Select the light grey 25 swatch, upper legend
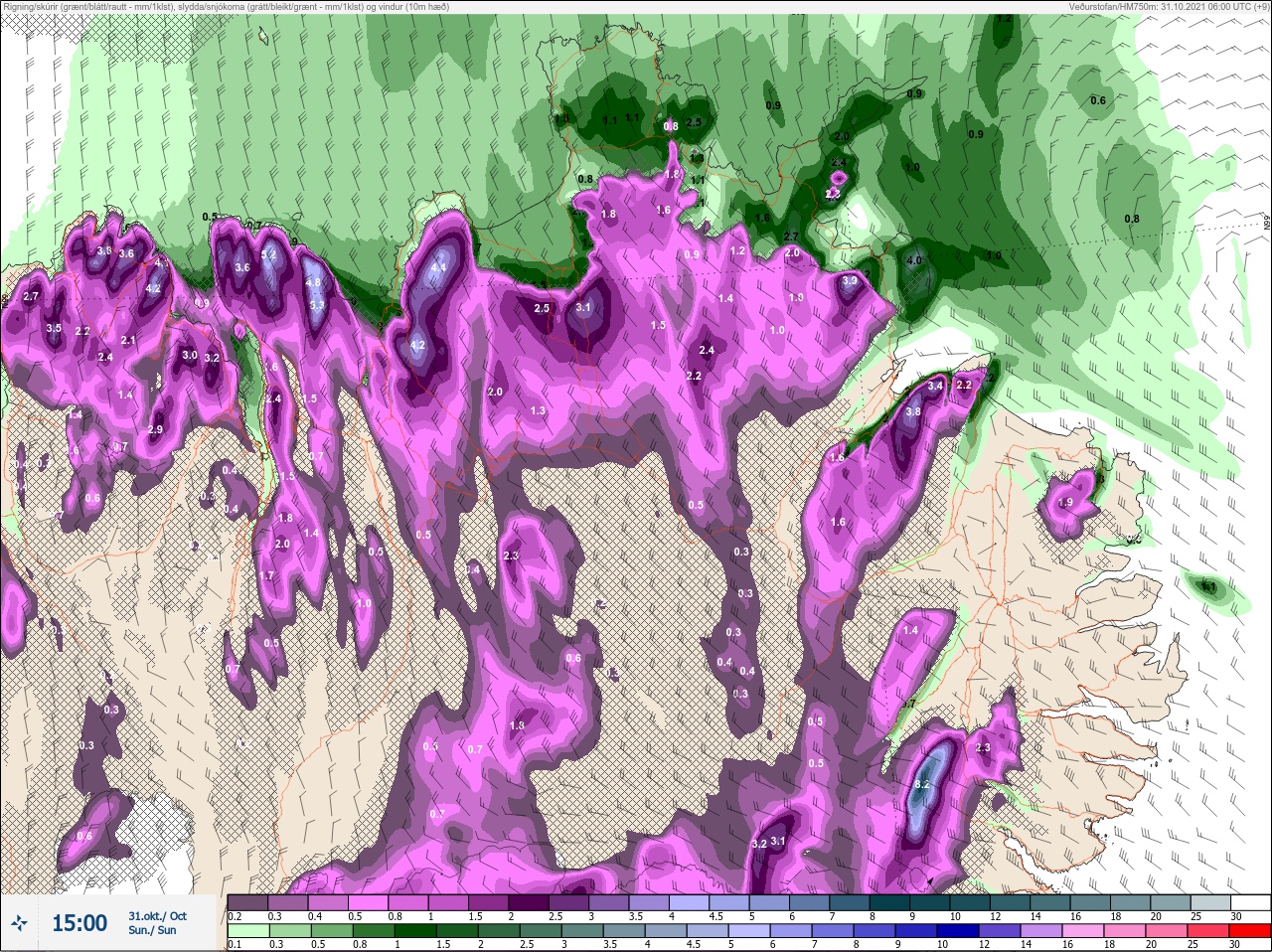 pyautogui.click(x=1208, y=902)
